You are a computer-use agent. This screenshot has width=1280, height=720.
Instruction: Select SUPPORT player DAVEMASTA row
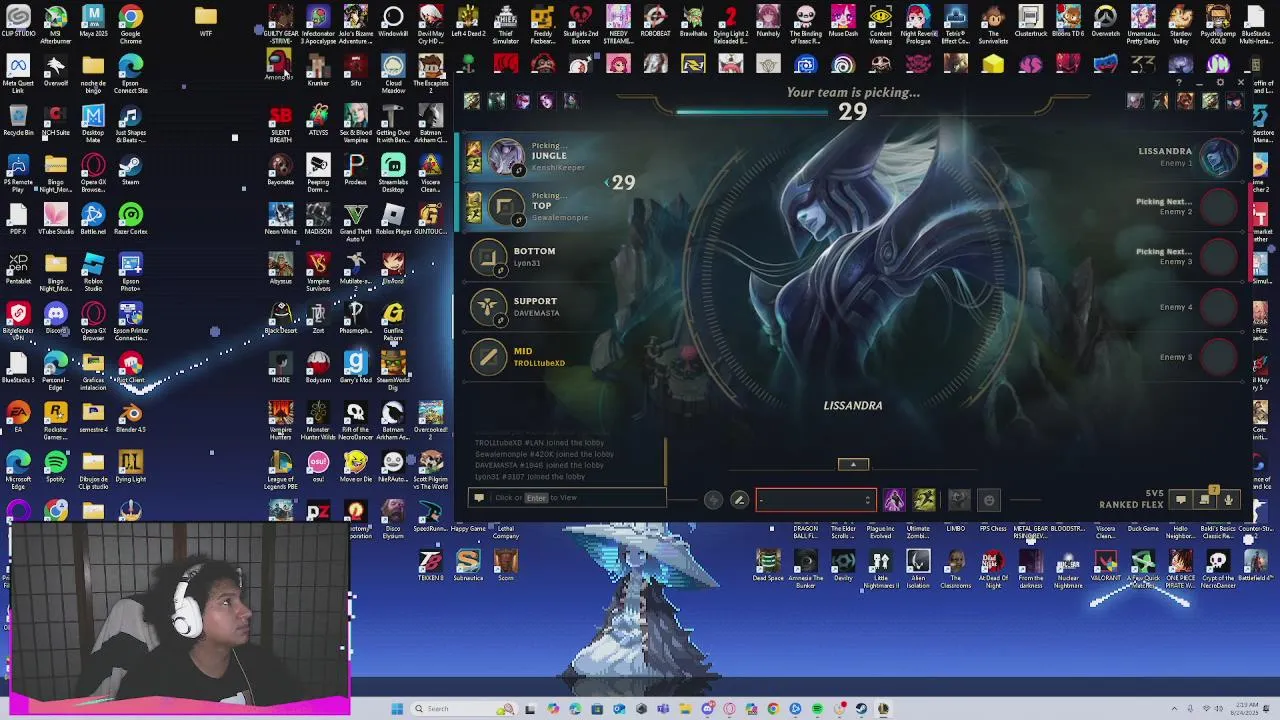(x=531, y=307)
